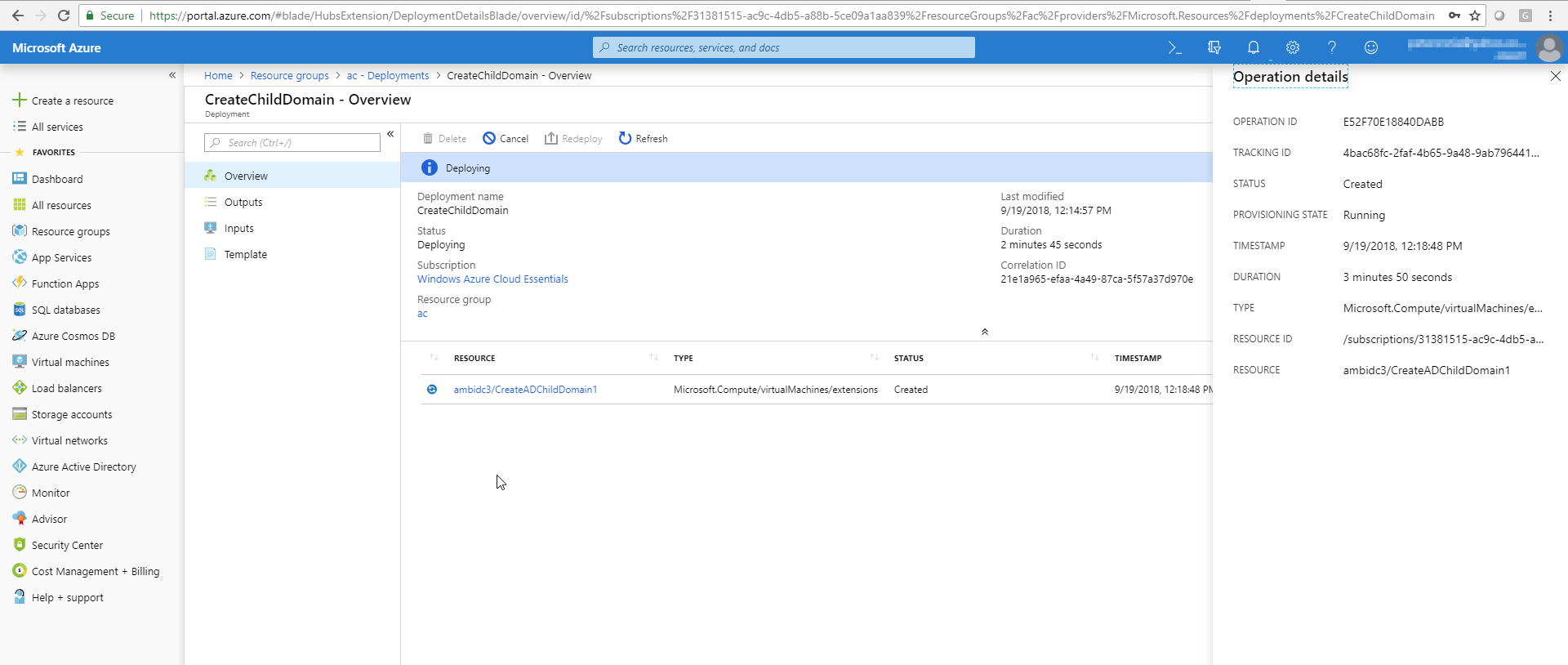Click the SQL databases icon

click(x=20, y=309)
